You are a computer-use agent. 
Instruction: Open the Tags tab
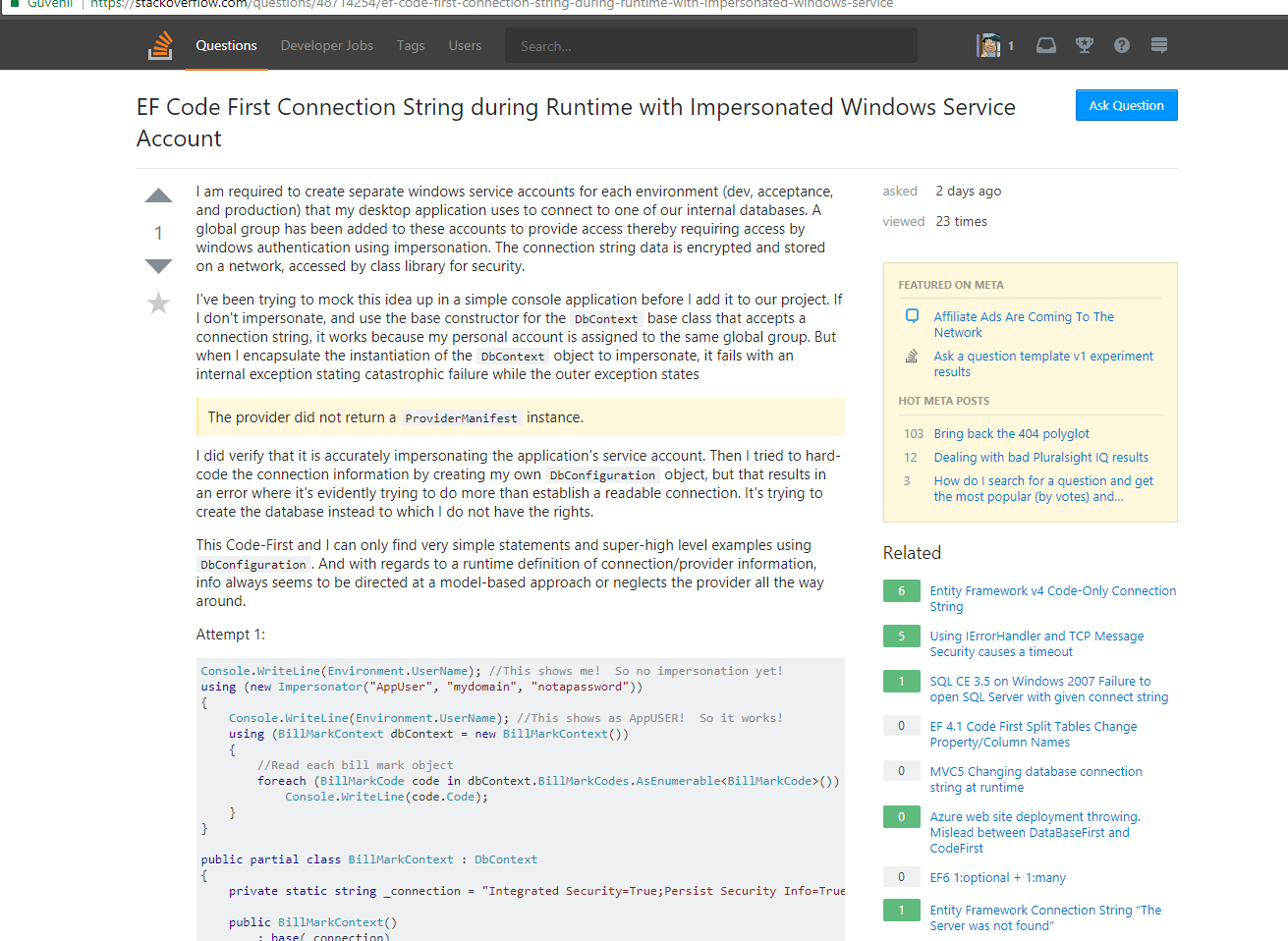[411, 45]
